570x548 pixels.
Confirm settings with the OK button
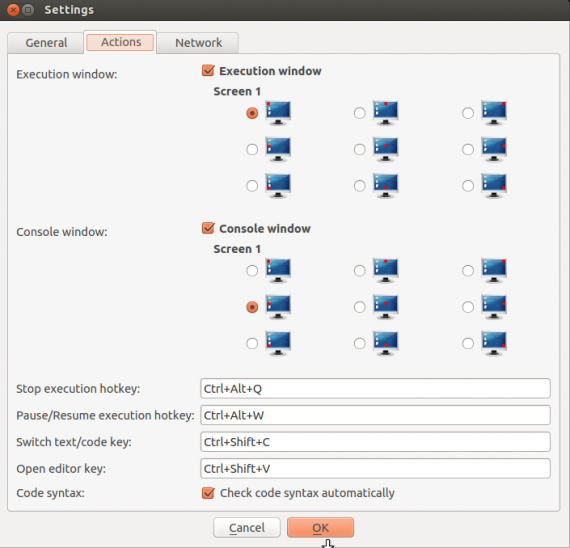[x=320, y=527]
